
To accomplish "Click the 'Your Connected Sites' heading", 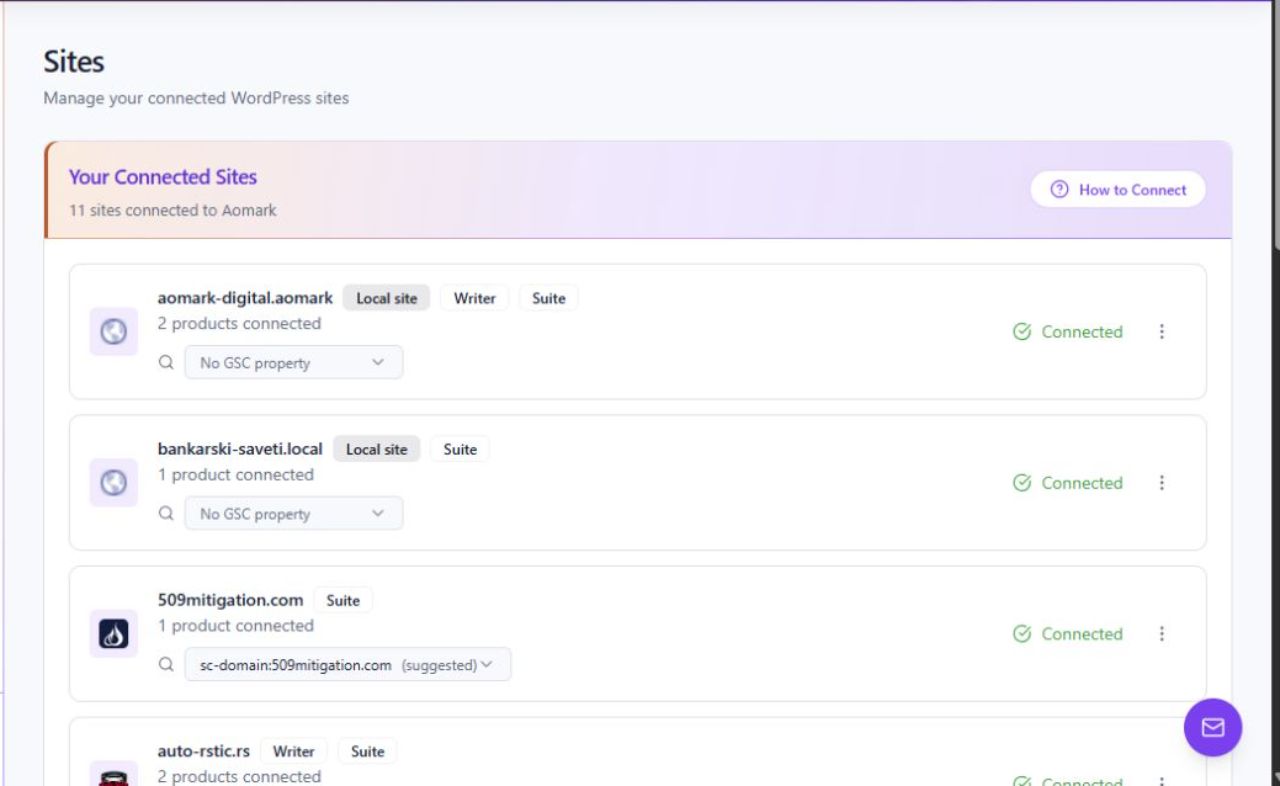I will pos(163,177).
